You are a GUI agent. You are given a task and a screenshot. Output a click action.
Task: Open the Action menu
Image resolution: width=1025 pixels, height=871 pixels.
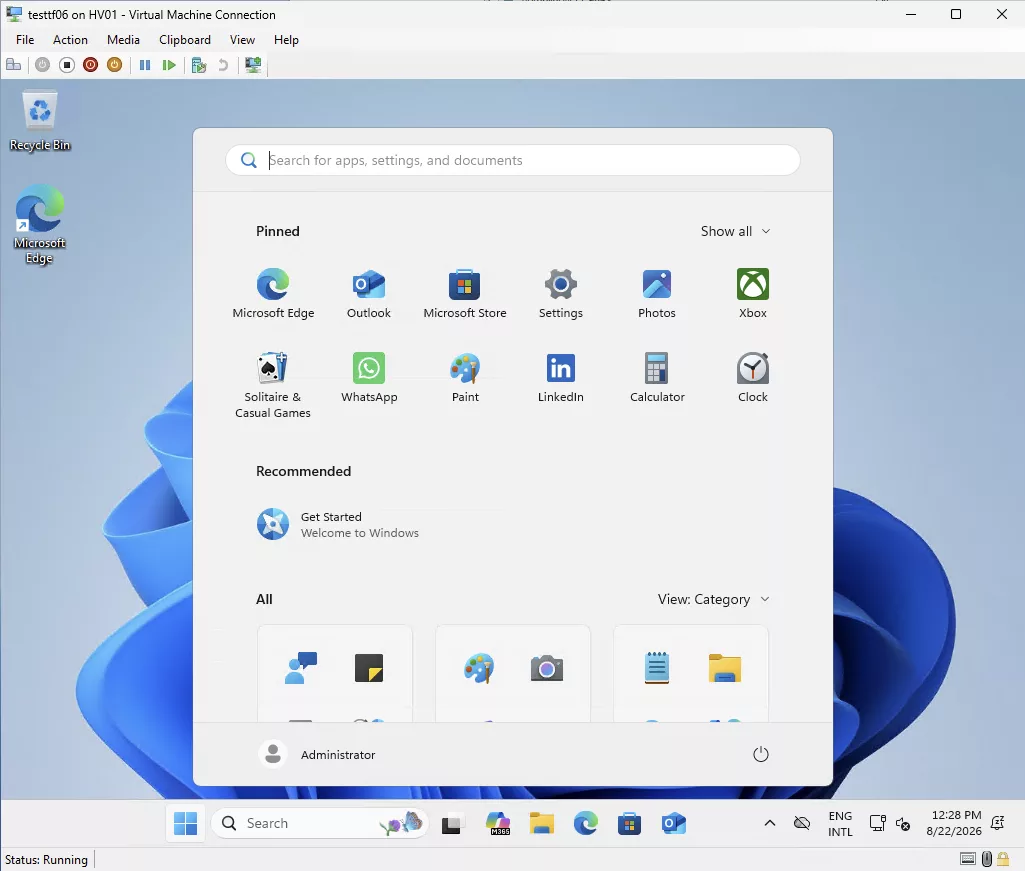70,40
